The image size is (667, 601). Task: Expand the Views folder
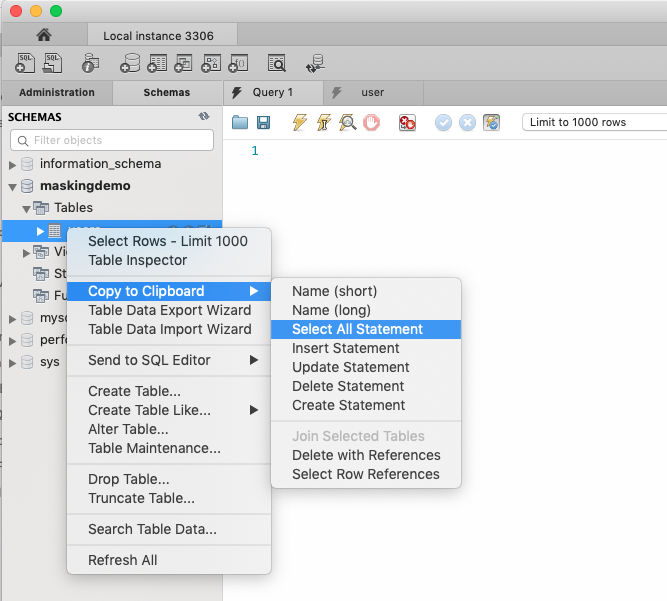(x=26, y=253)
